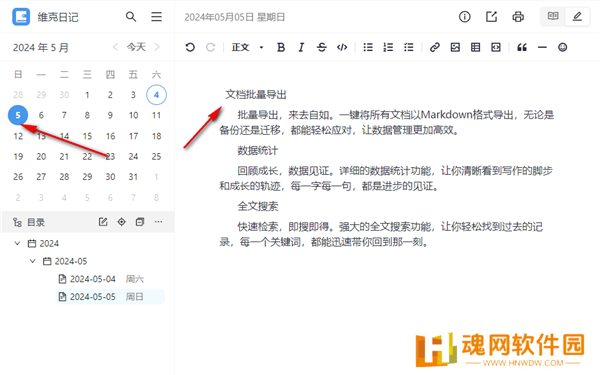The image size is (600, 375).
Task: Insert a hyperlink via link icon
Action: [434, 47]
